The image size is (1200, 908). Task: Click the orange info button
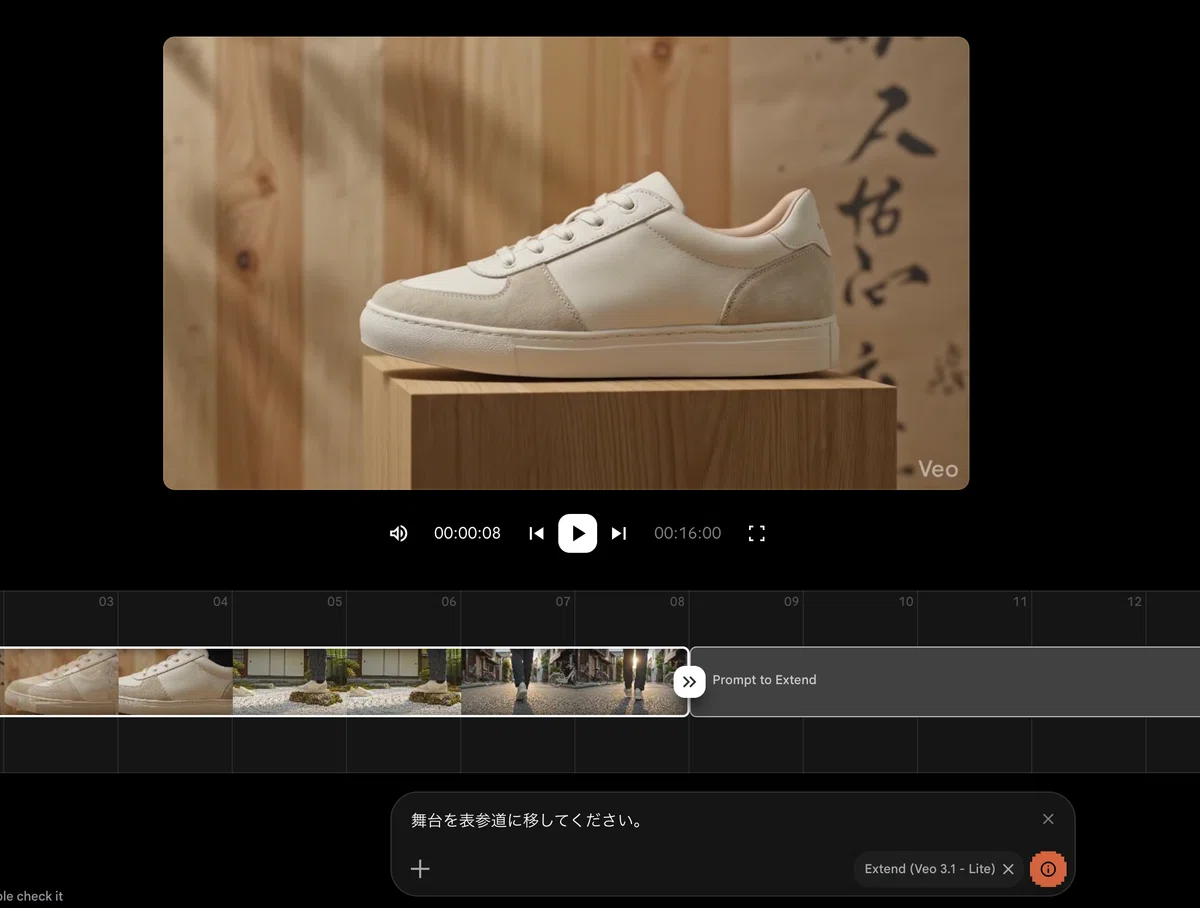(1048, 869)
